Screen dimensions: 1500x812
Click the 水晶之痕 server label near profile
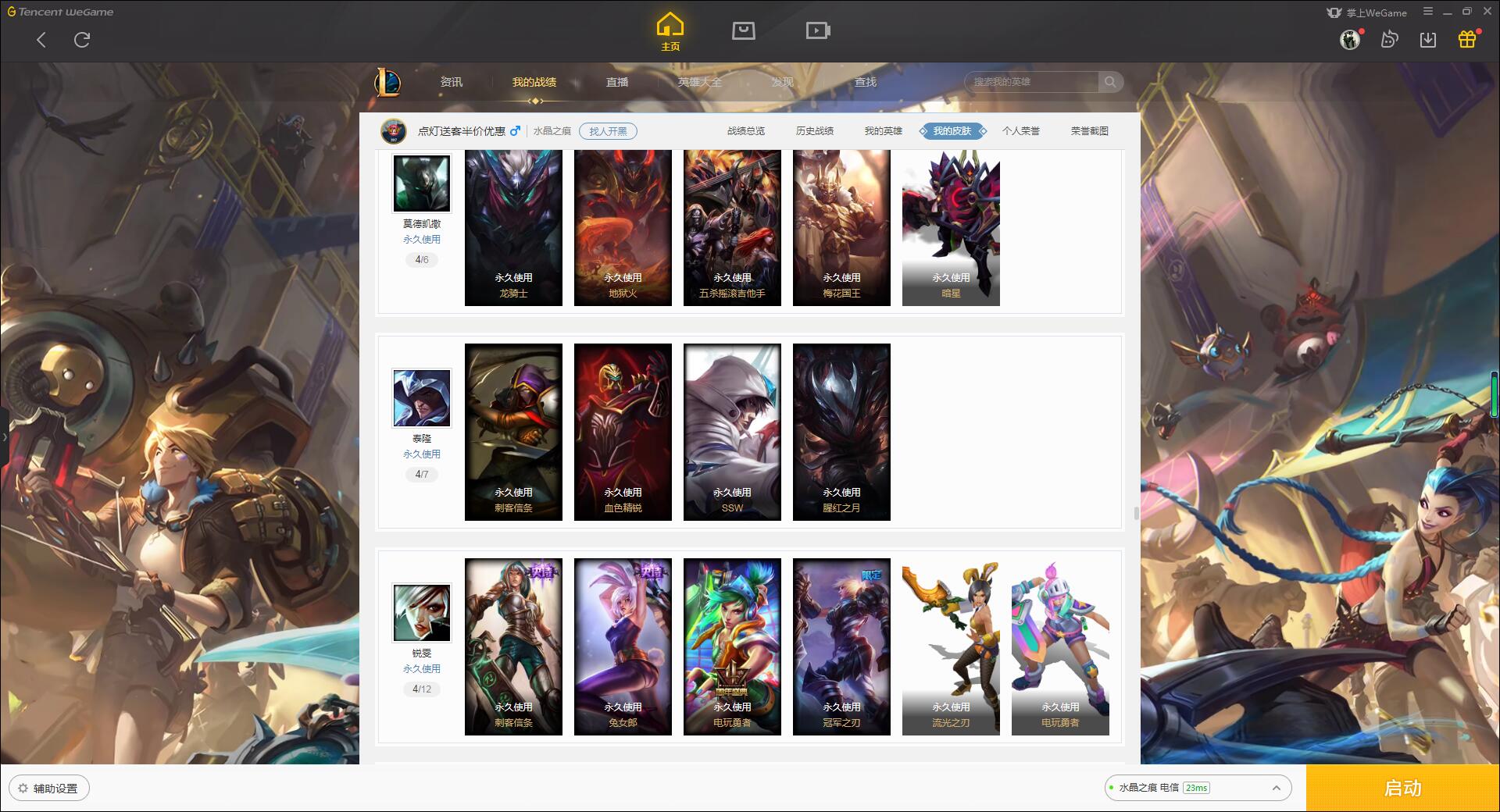coord(552,131)
